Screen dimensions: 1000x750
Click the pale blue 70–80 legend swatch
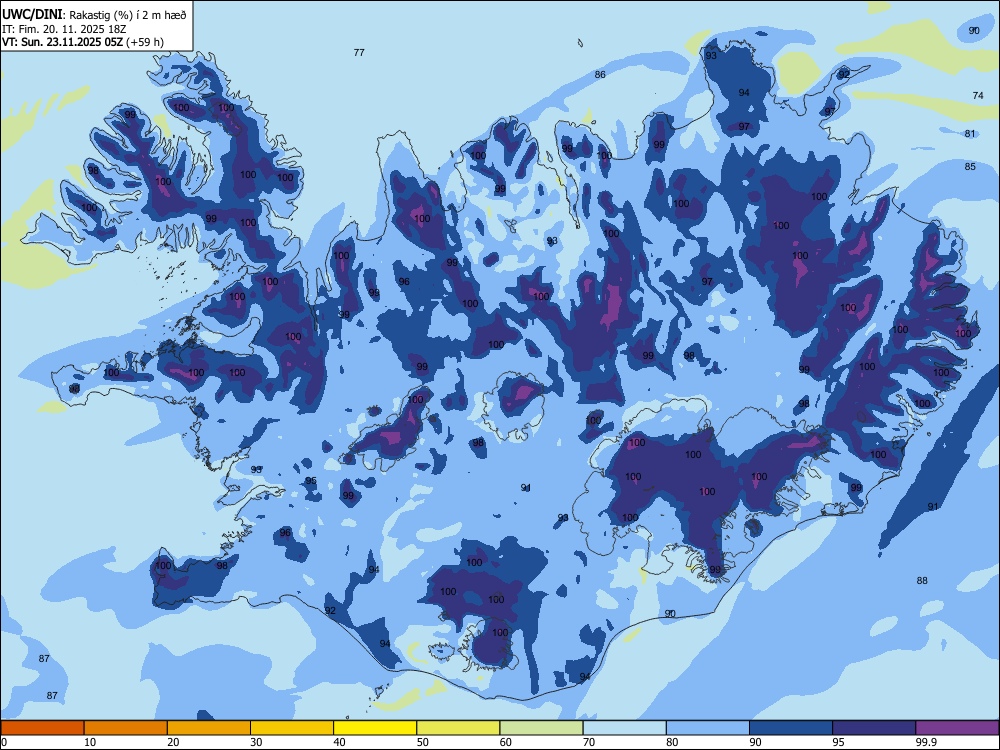(x=625, y=728)
